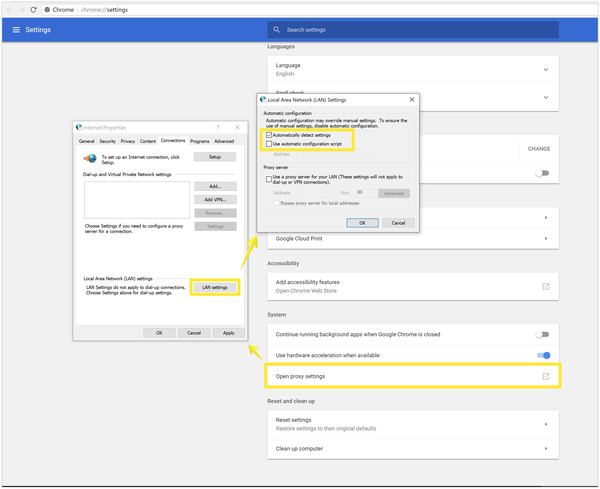Click Cancel in LAN Settings dialog
The height and width of the screenshot is (489, 600).
click(398, 223)
